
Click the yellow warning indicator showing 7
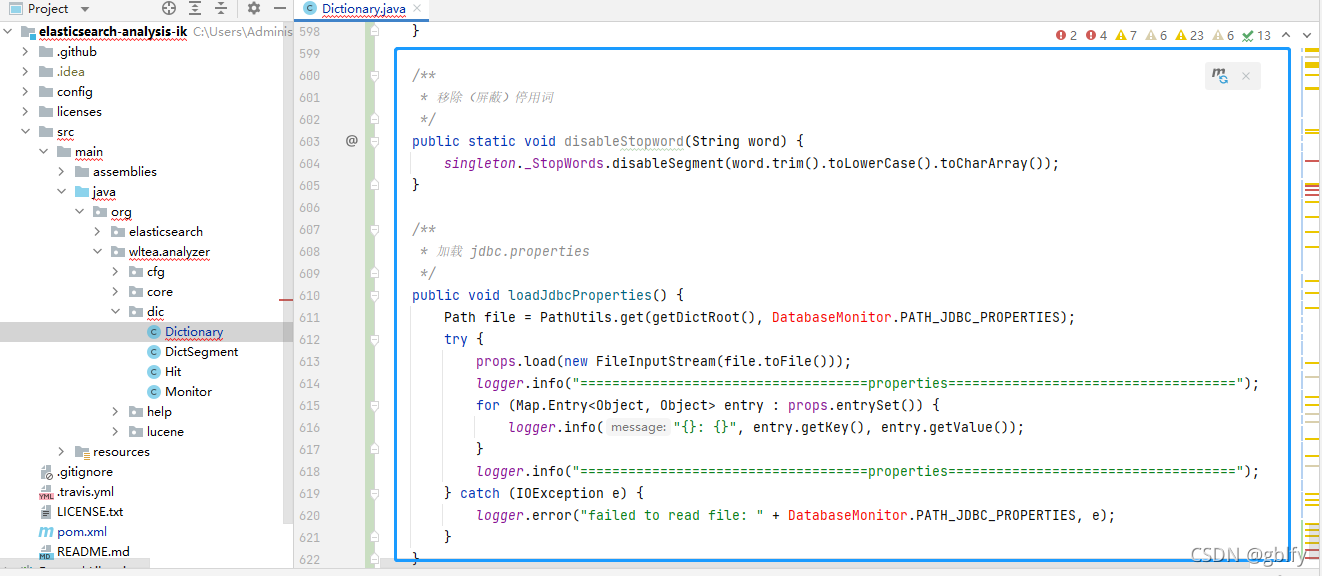(x=1127, y=35)
